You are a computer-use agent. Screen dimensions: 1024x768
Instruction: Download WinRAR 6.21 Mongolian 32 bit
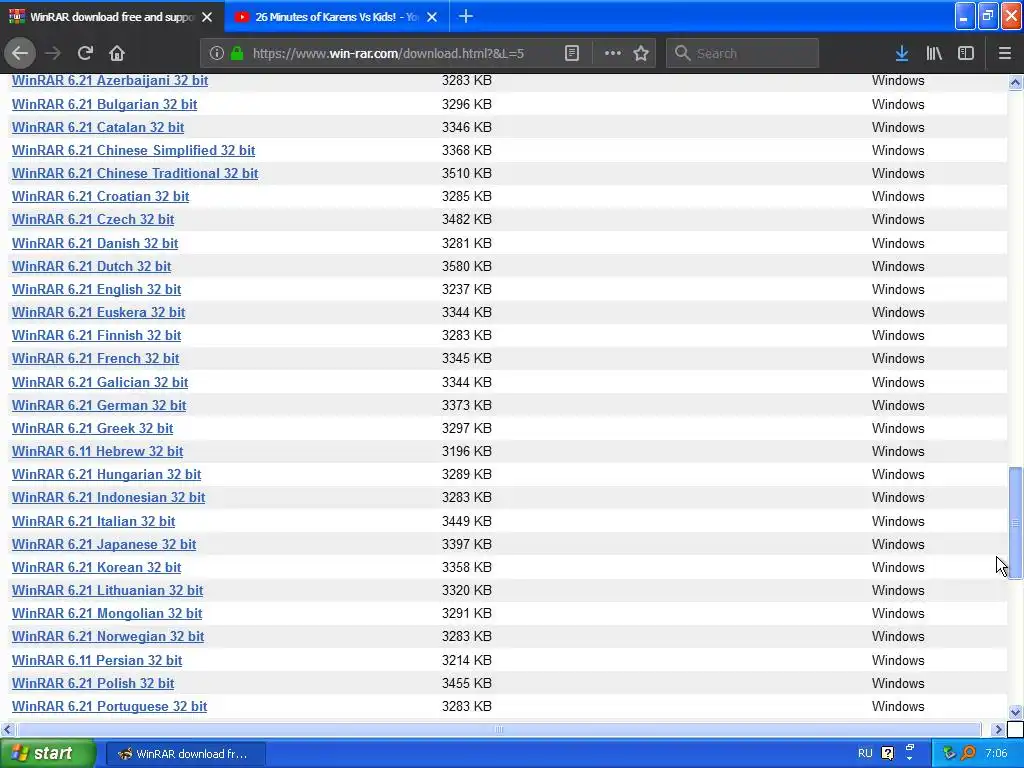[x=107, y=613]
